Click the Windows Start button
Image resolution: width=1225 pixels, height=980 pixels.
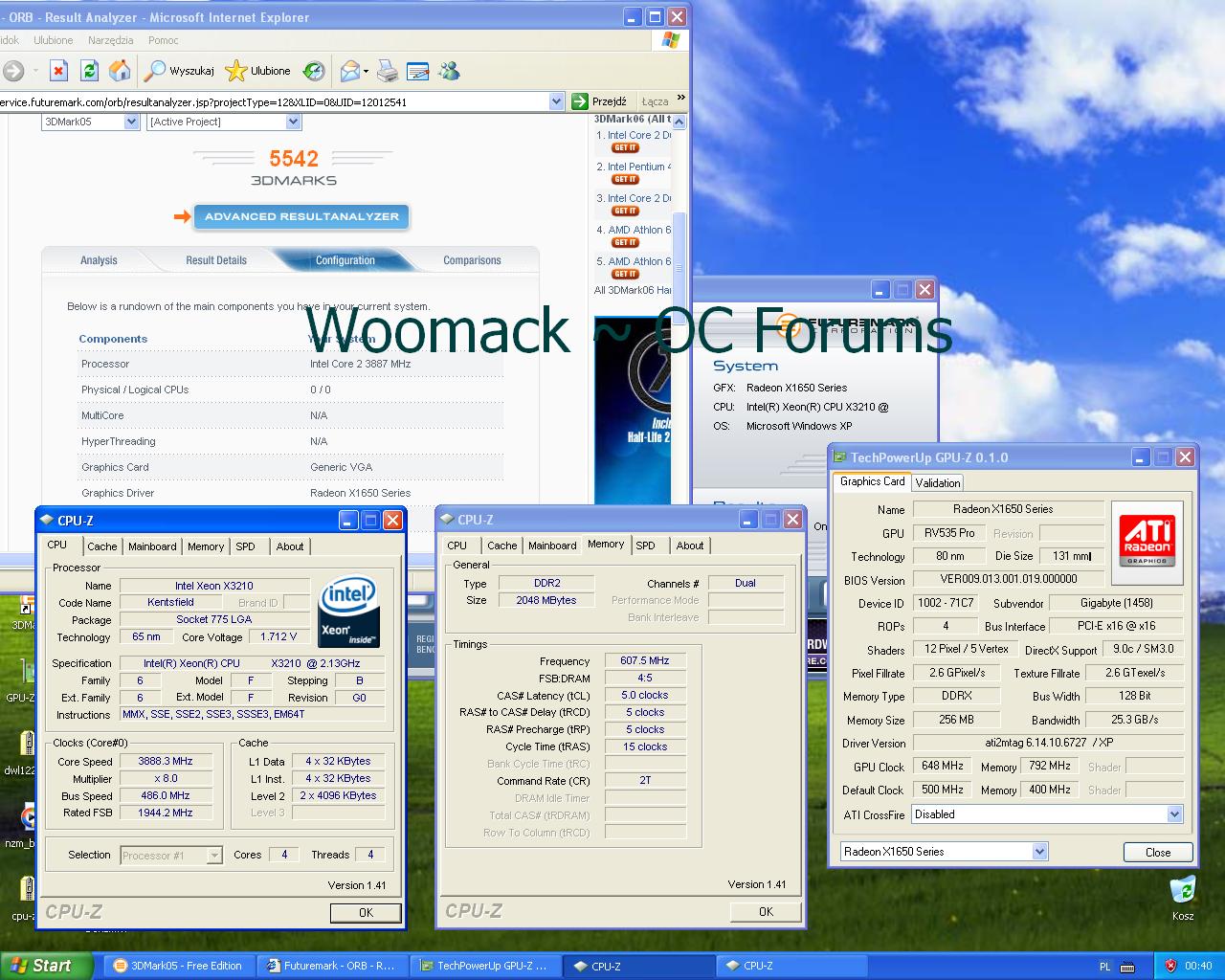click(x=46, y=966)
